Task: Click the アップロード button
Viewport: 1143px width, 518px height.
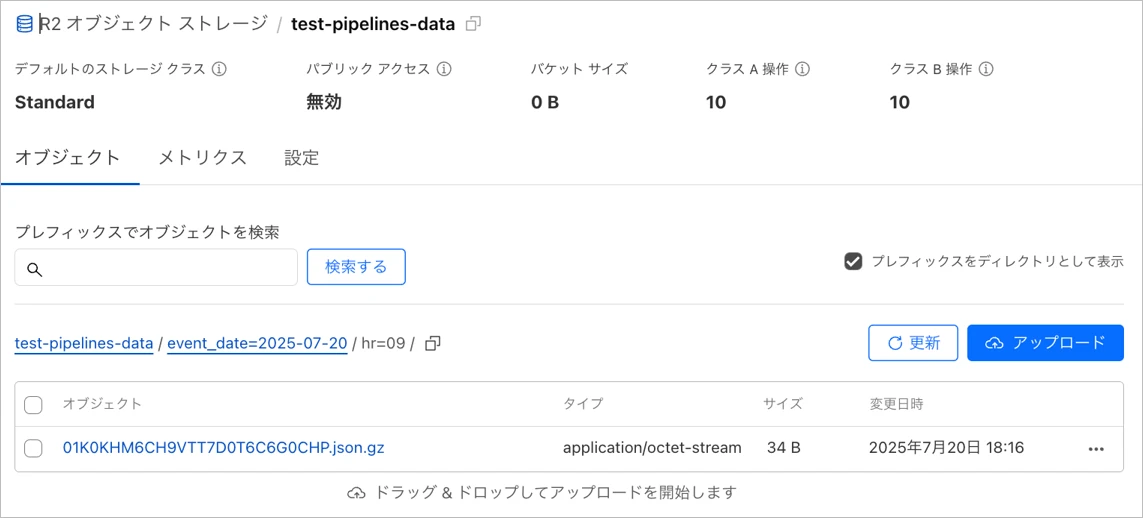Action: click(1045, 343)
